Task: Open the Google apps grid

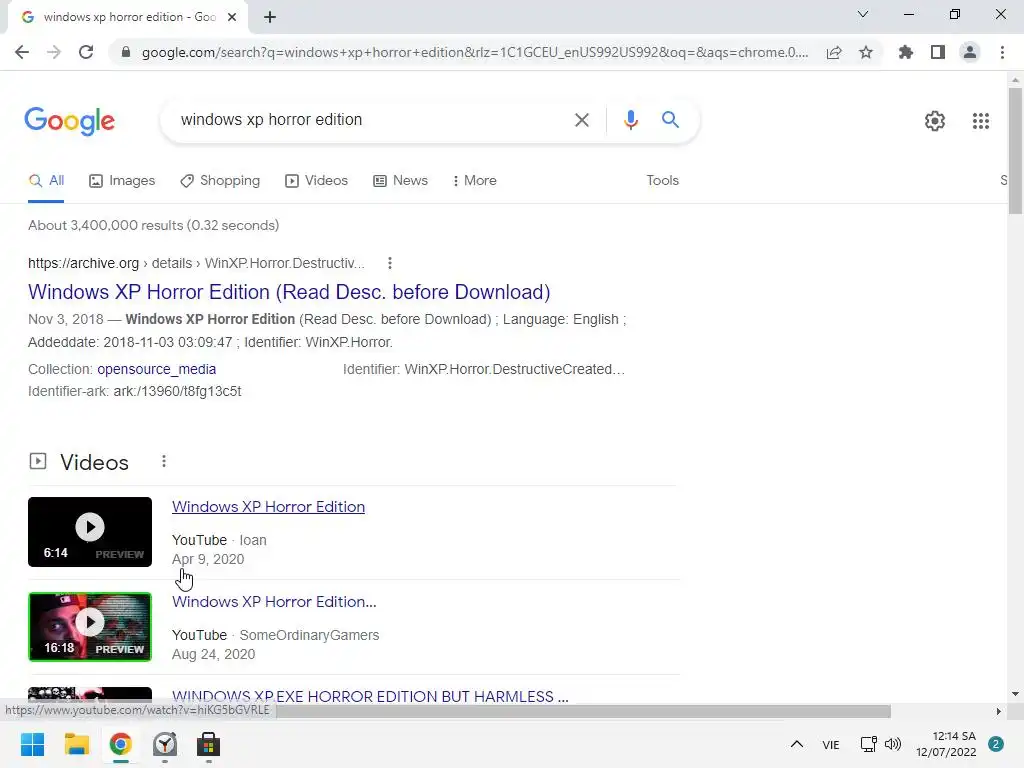Action: (x=980, y=121)
